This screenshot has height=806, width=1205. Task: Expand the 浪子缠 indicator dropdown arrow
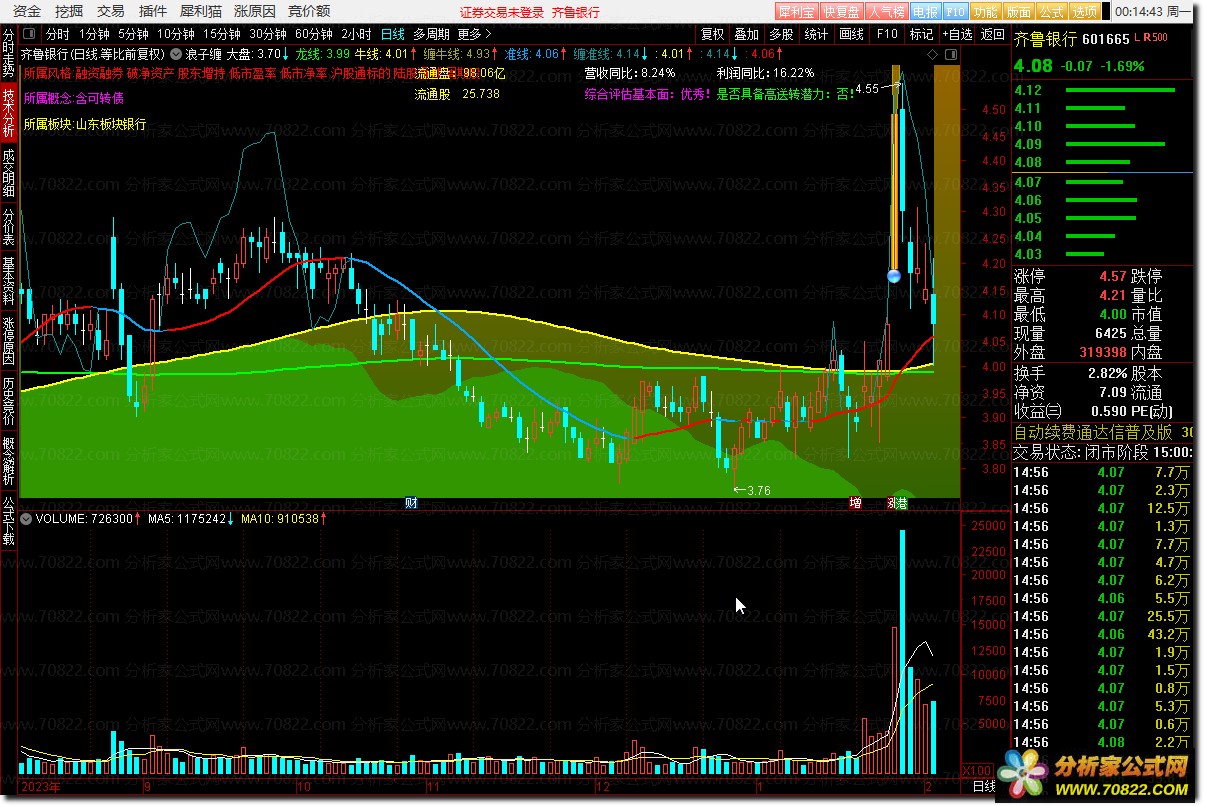(177, 53)
